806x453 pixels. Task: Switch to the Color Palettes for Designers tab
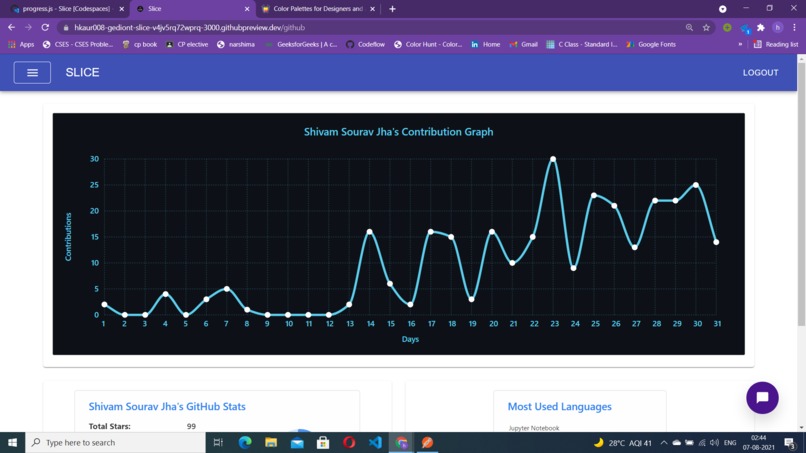tap(318, 9)
